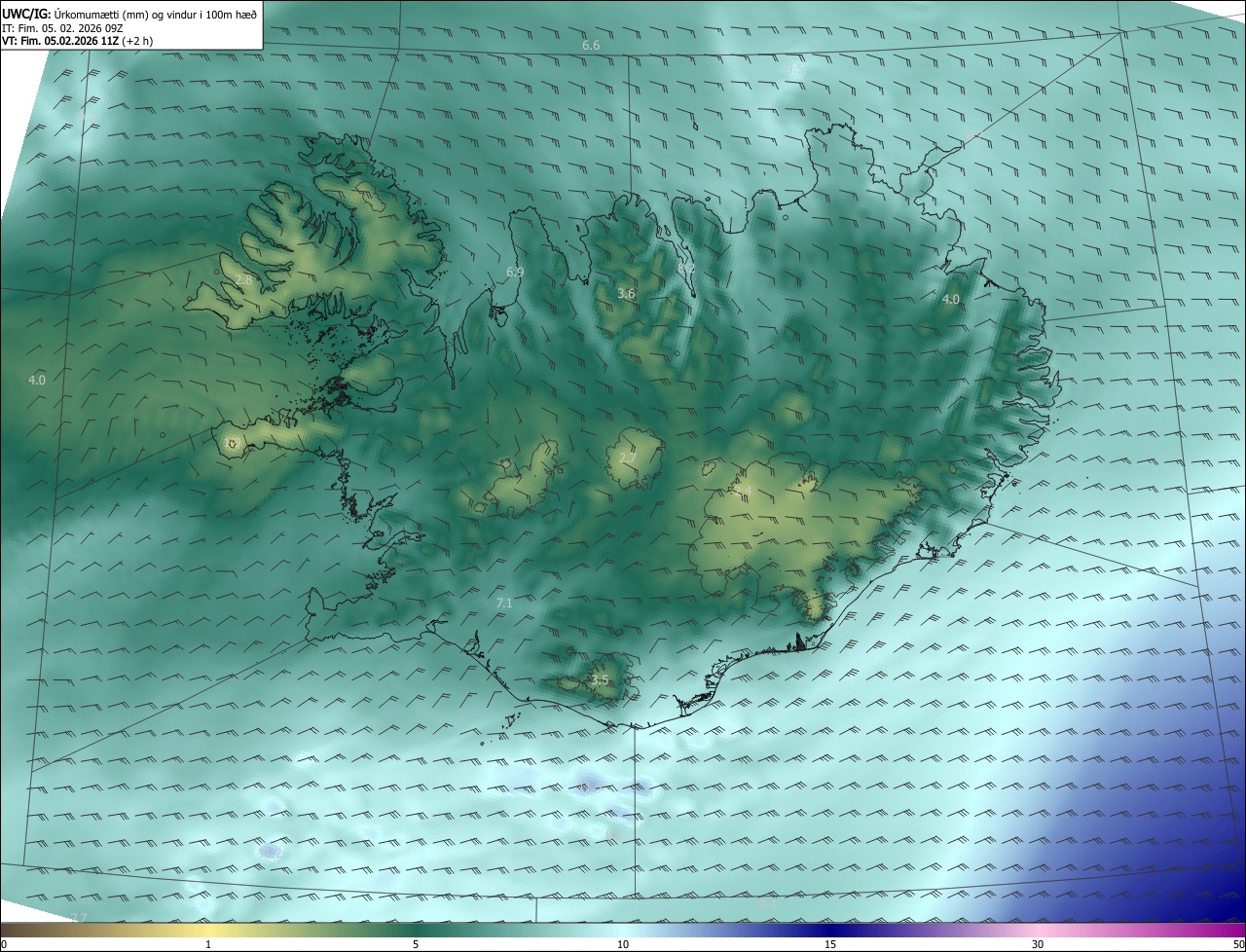Click the 6.9 value label on the map
The height and width of the screenshot is (952, 1246).
(515, 272)
